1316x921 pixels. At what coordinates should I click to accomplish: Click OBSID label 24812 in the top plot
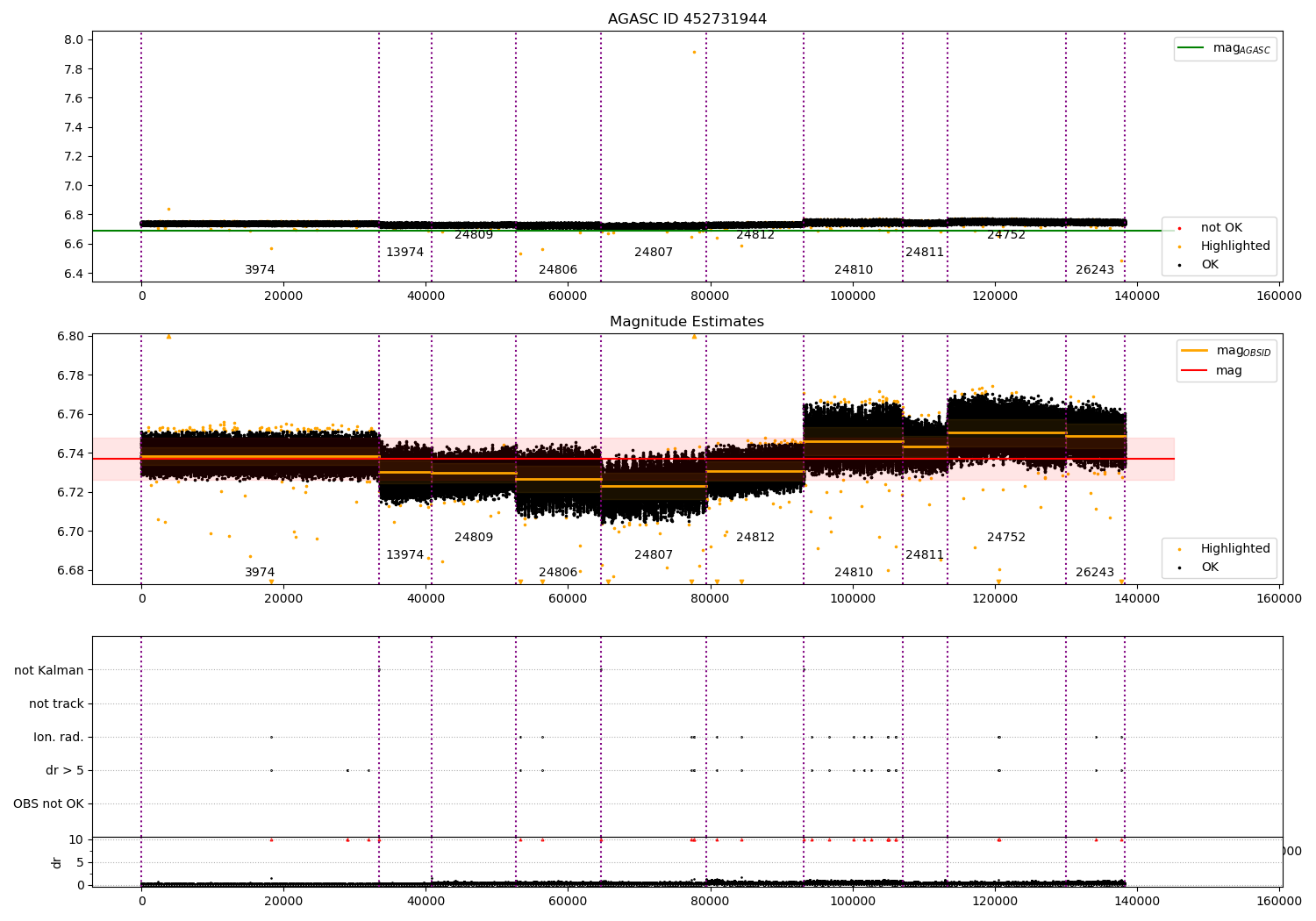(755, 235)
